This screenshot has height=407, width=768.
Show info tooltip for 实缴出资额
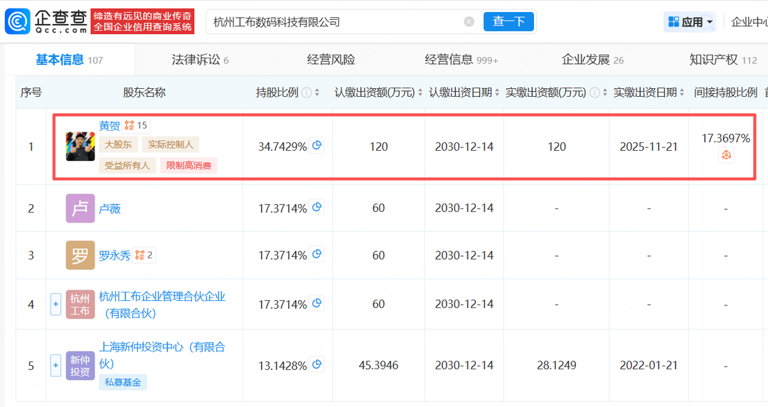click(x=594, y=93)
